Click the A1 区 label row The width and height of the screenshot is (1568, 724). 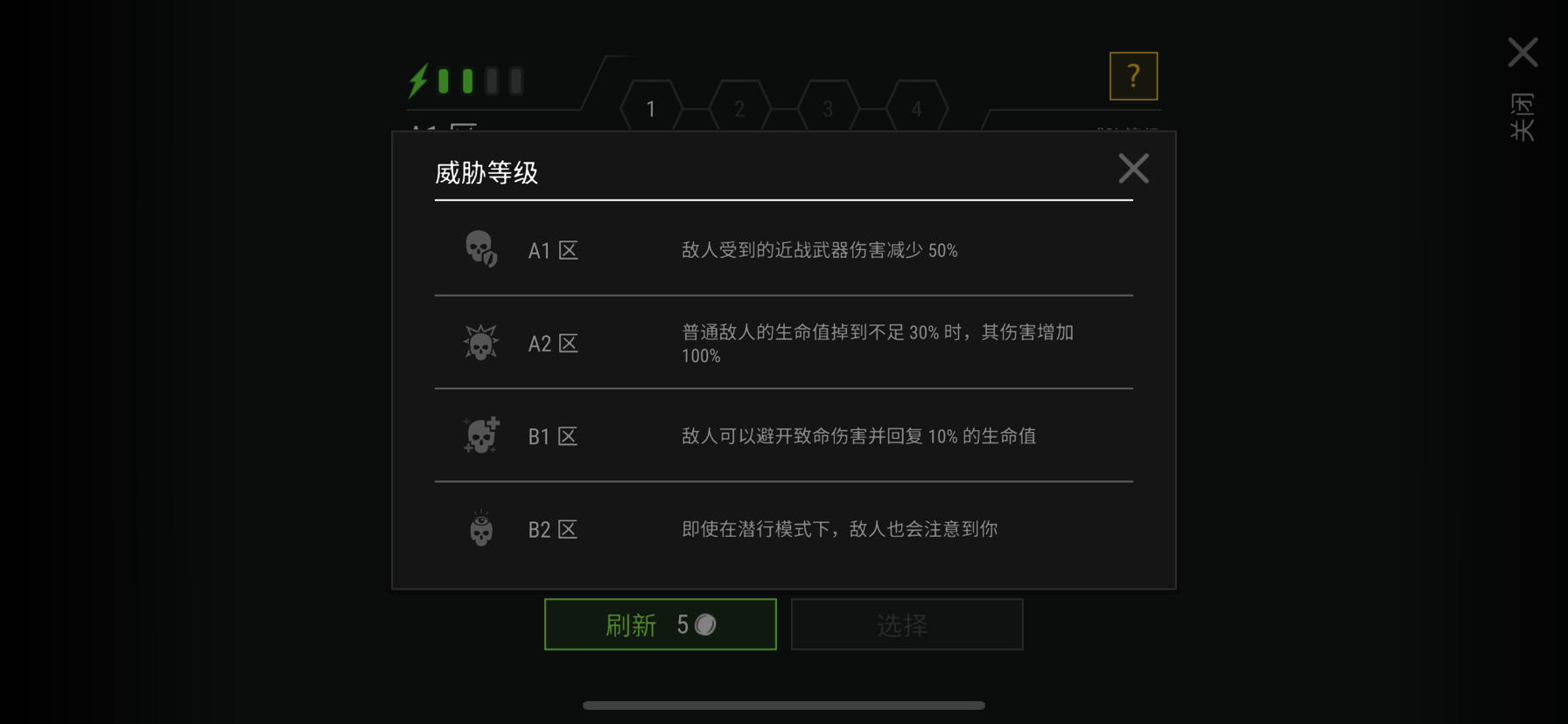point(784,250)
